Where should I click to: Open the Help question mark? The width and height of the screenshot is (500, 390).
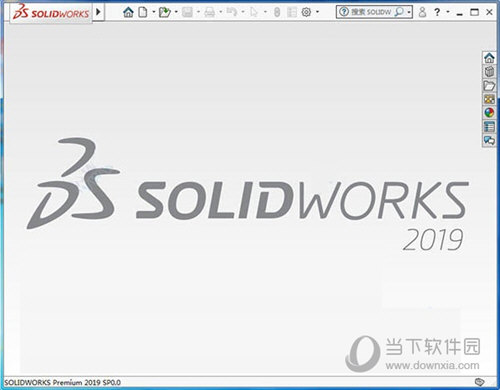(x=437, y=12)
